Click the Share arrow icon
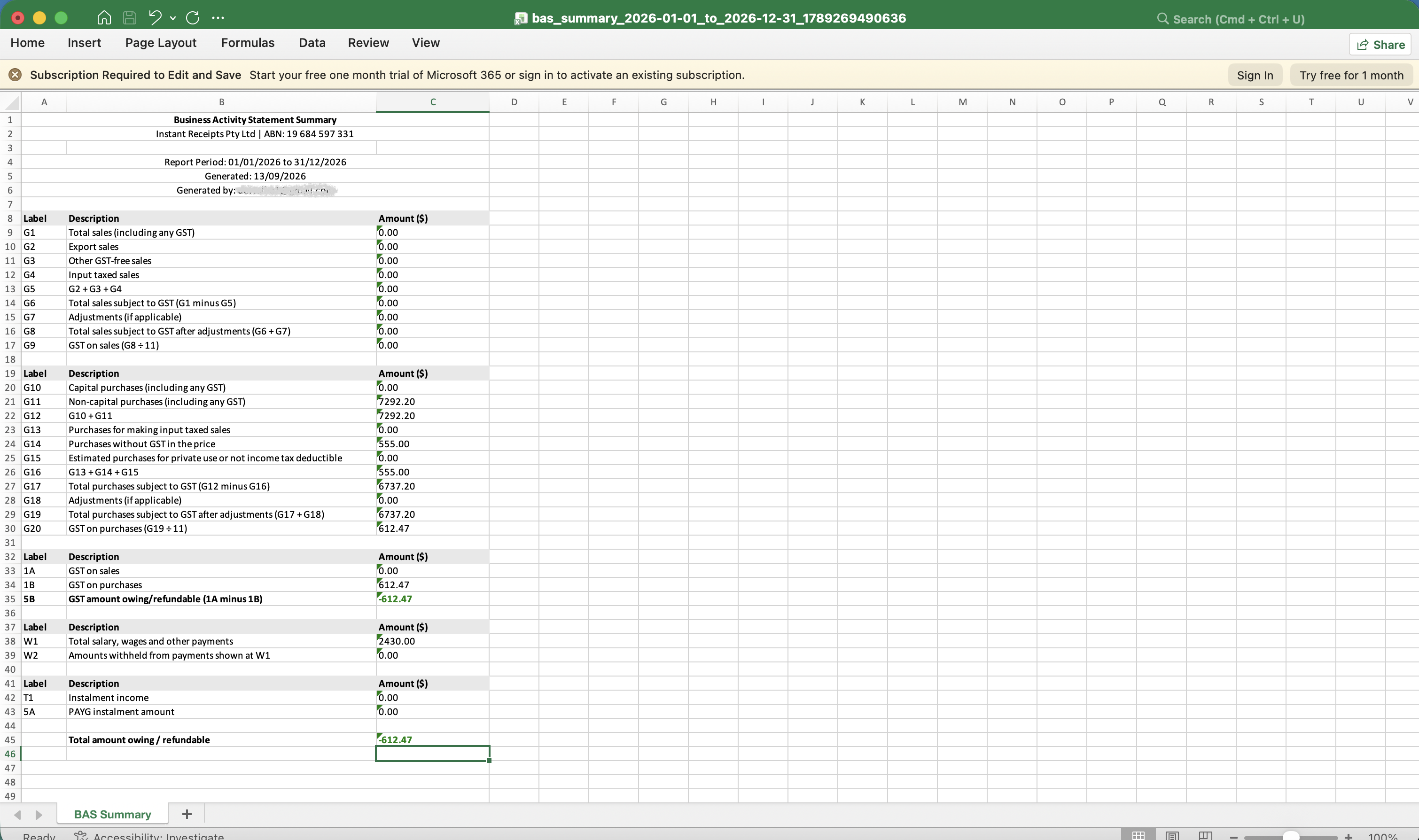1419x840 pixels. coord(1363,45)
